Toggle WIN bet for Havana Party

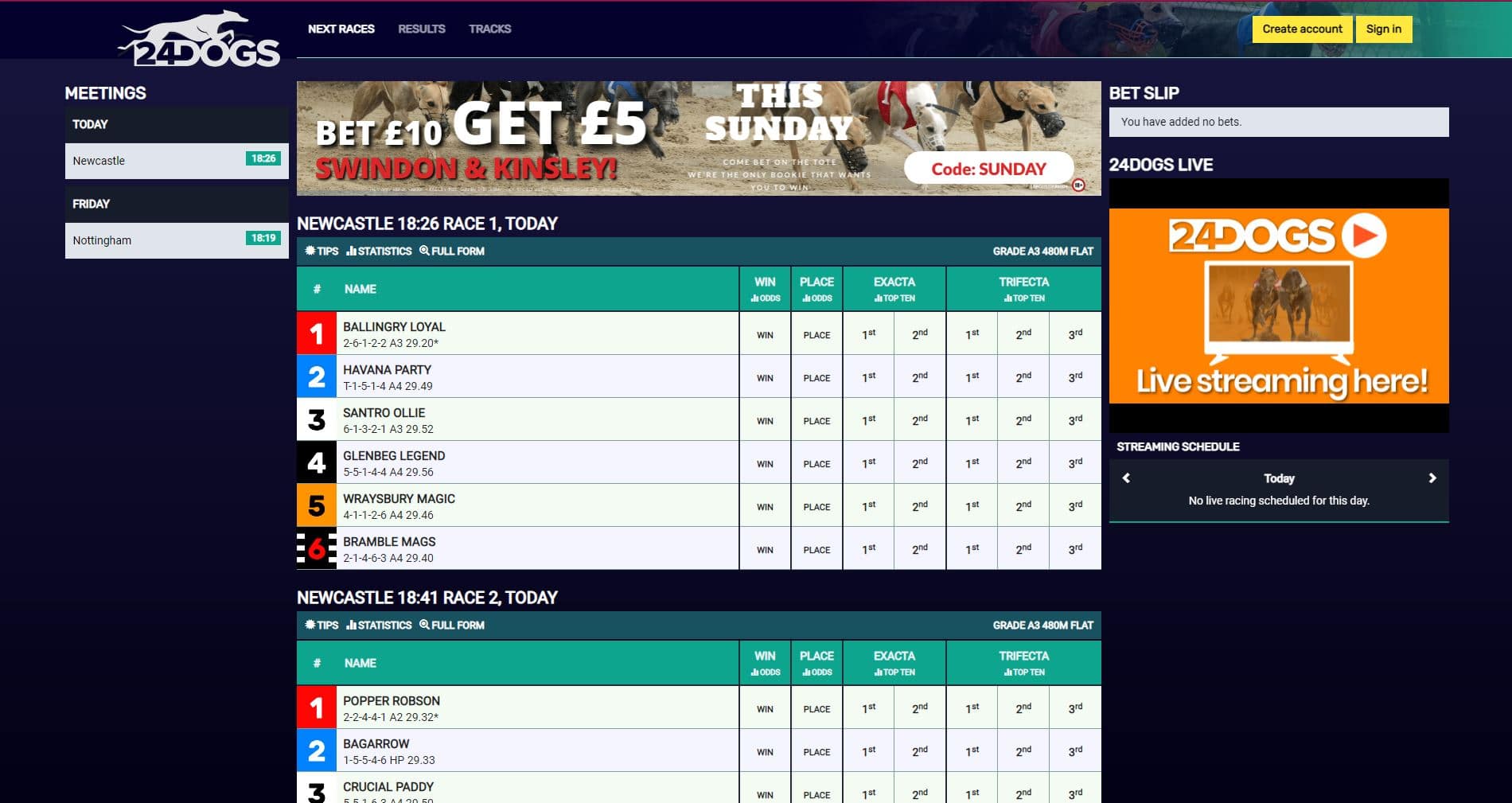click(x=765, y=378)
